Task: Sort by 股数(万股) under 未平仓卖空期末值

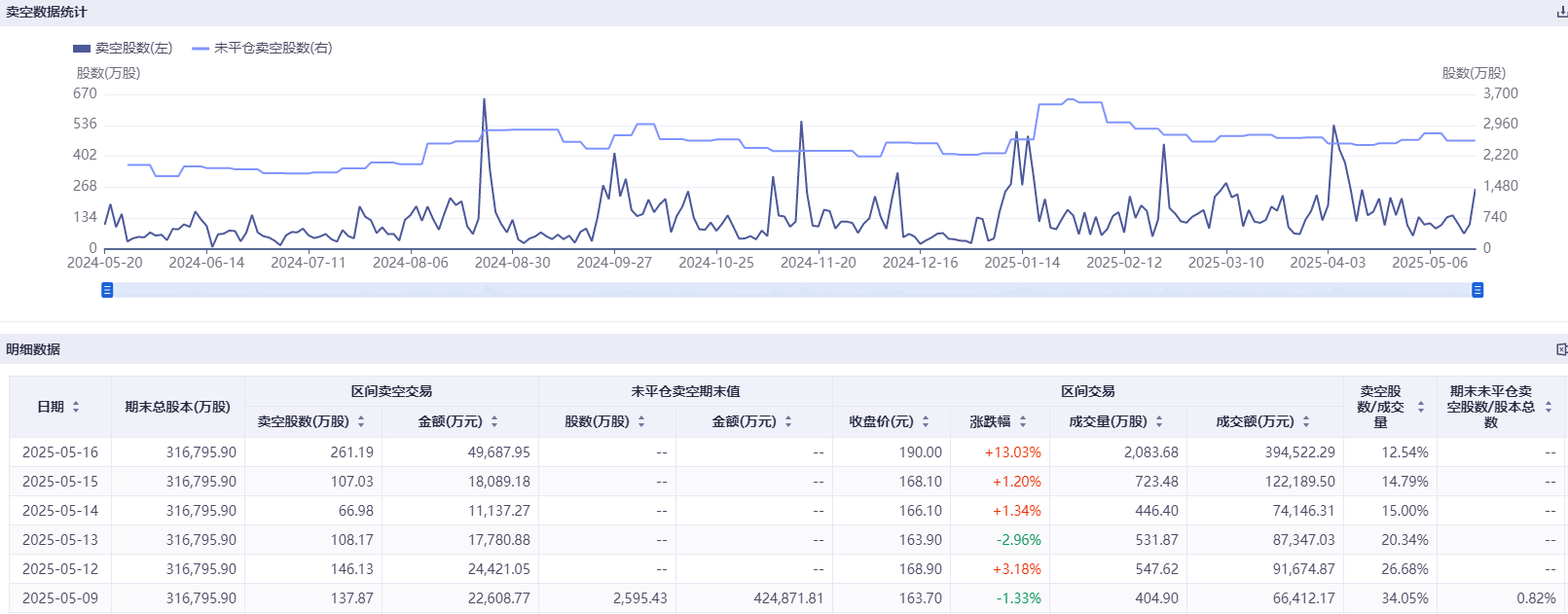Action: pos(641,421)
